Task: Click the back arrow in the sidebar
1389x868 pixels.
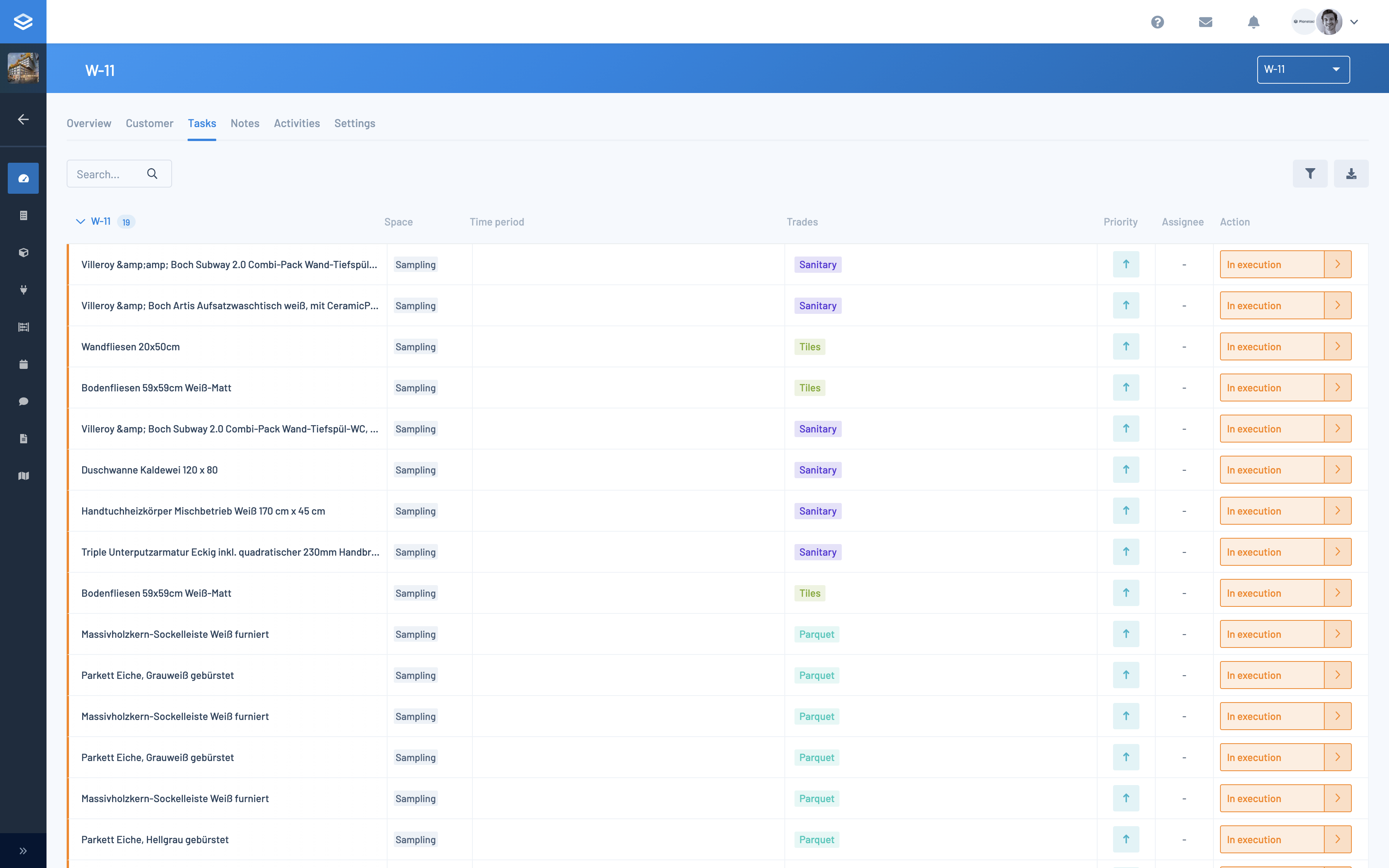Action: pyautogui.click(x=23, y=119)
